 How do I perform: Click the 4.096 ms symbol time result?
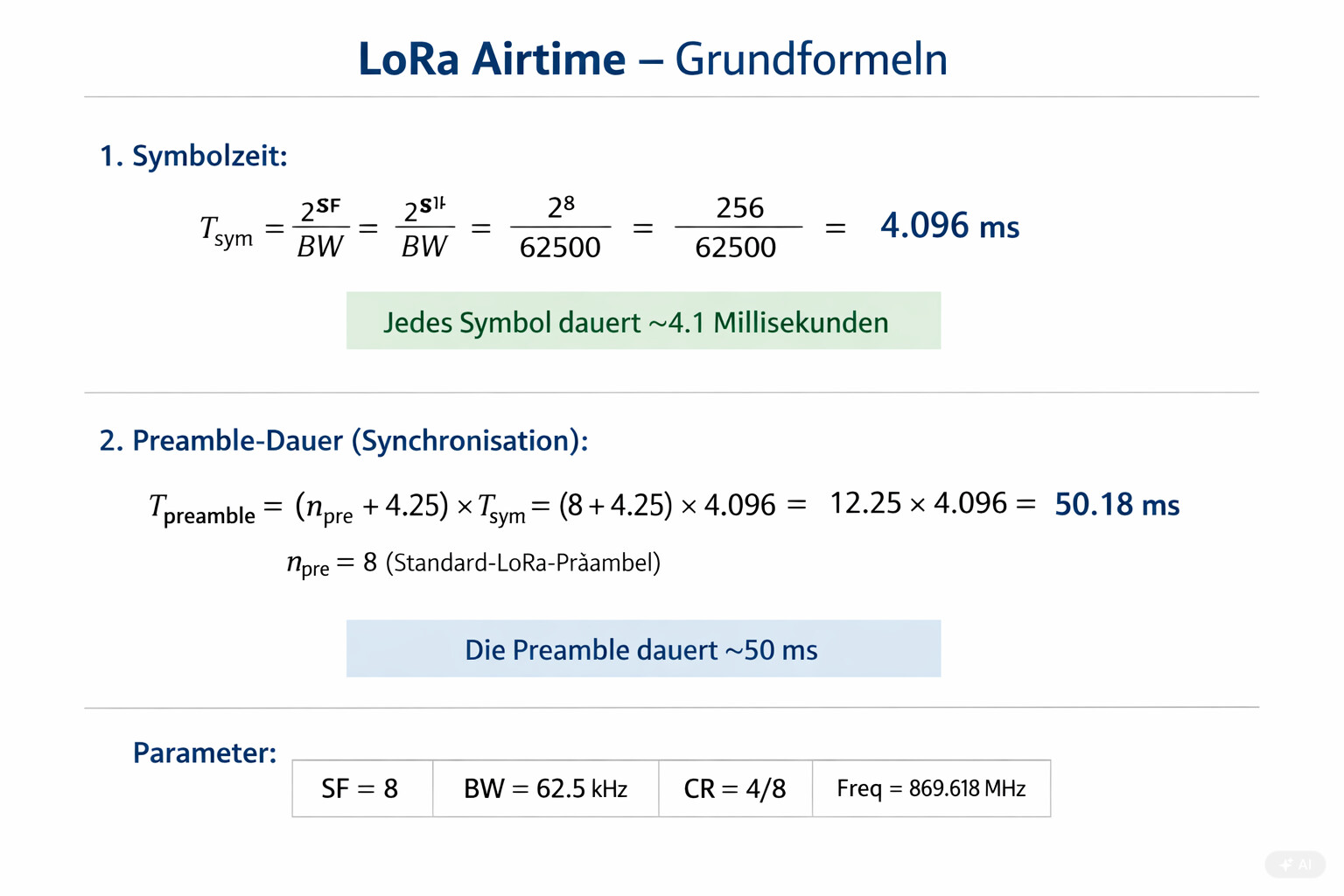click(x=949, y=226)
